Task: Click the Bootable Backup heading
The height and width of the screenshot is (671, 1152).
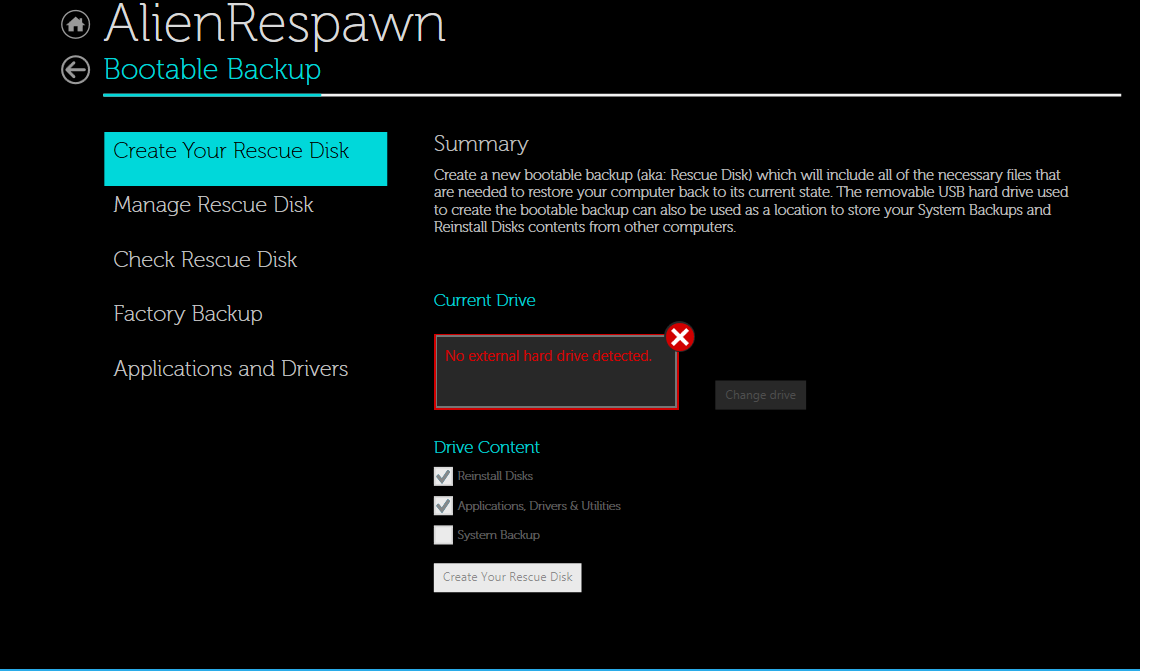Action: tap(212, 70)
